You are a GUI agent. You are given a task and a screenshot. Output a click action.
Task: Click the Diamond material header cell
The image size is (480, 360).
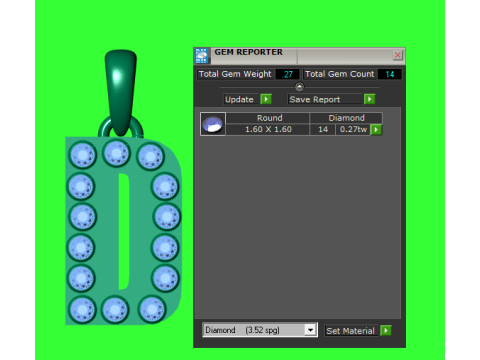click(x=346, y=118)
